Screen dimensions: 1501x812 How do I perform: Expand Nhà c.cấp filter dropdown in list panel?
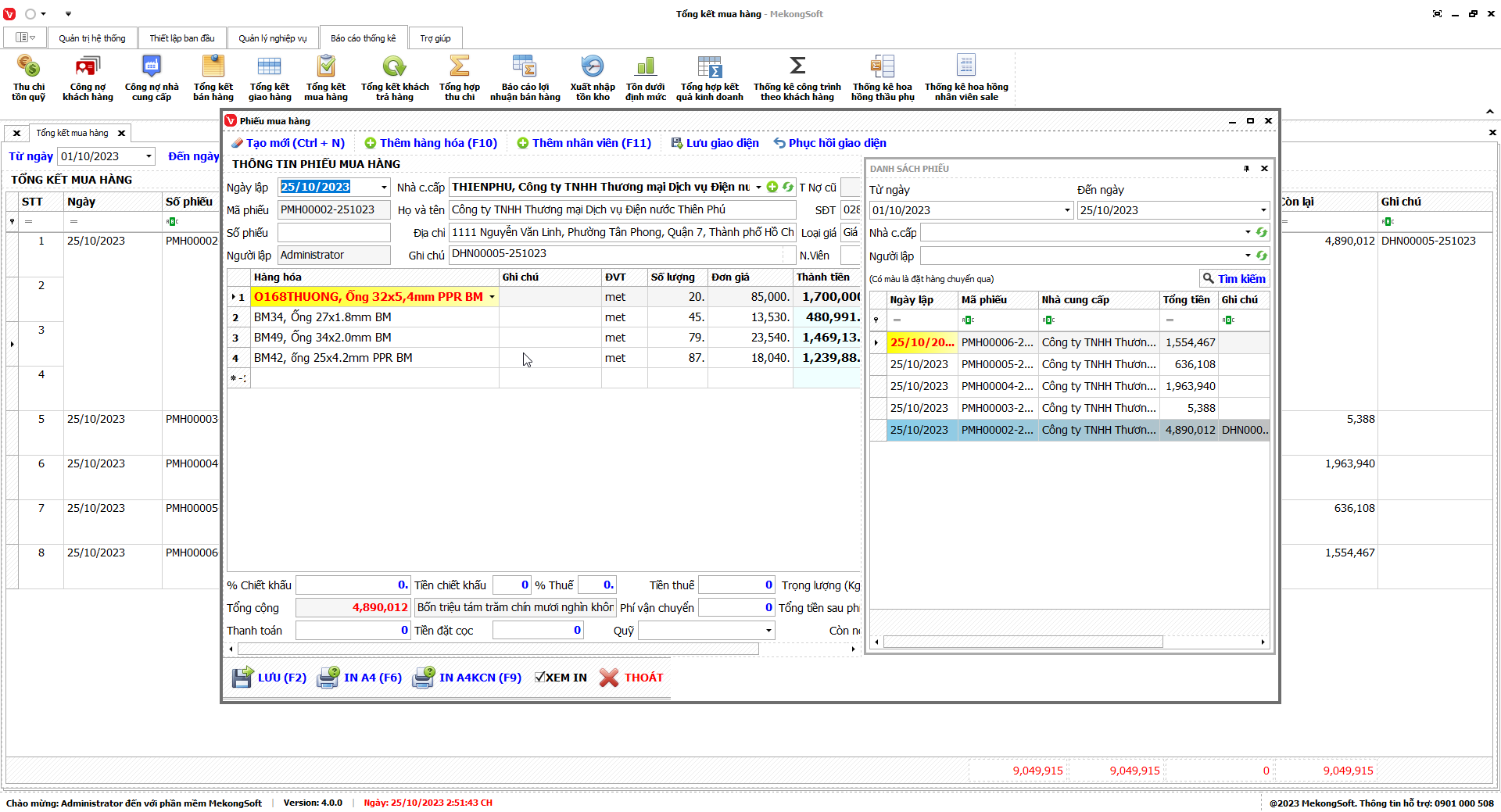coord(1247,233)
